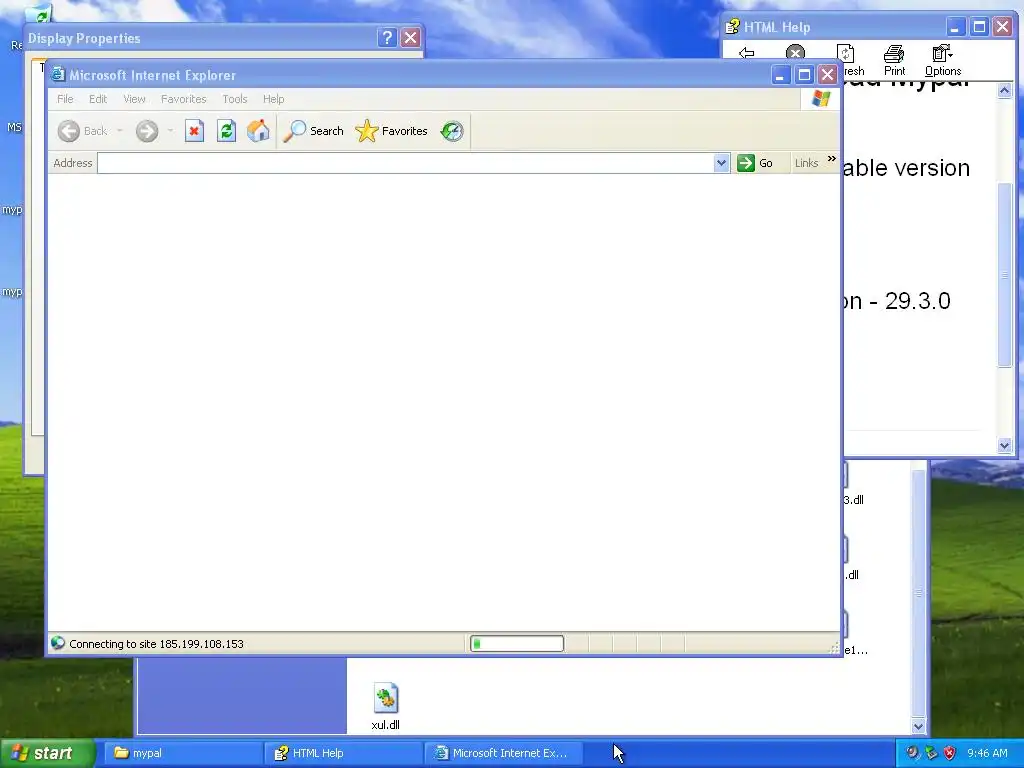The height and width of the screenshot is (768, 1024).
Task: Open the File menu in Internet Explorer
Action: [65, 99]
